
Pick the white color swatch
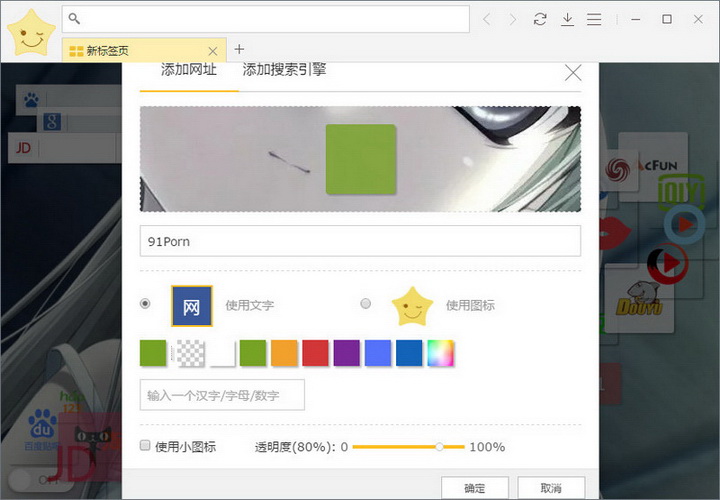223,353
